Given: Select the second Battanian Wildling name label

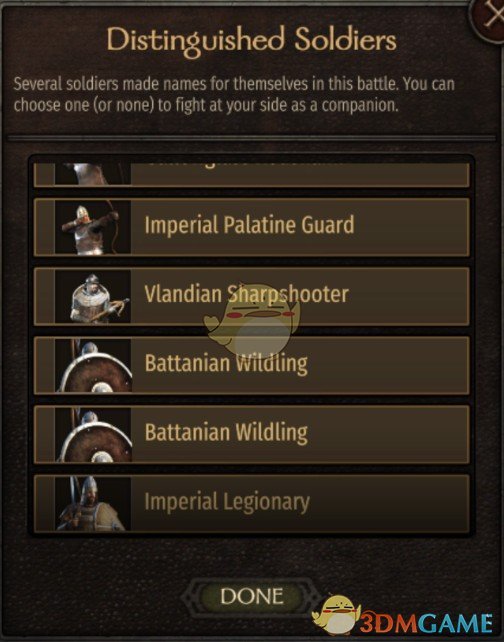Looking at the screenshot, I should coord(226,432).
